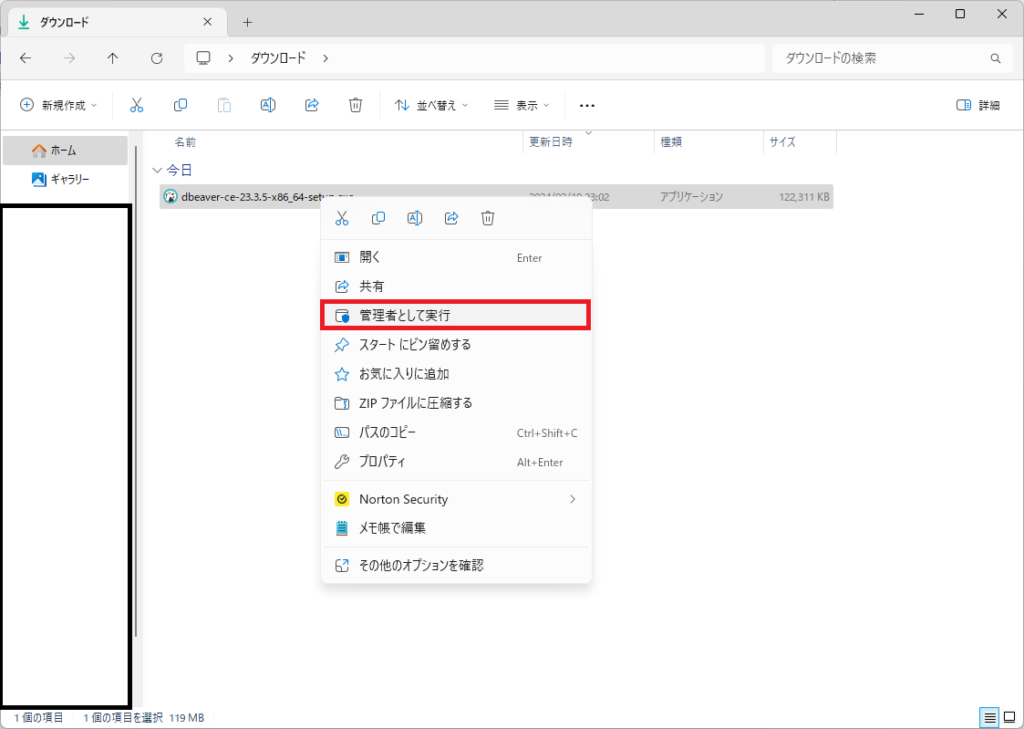This screenshot has height=729, width=1024.
Task: Click Delete icon in context menu
Action: [x=488, y=218]
